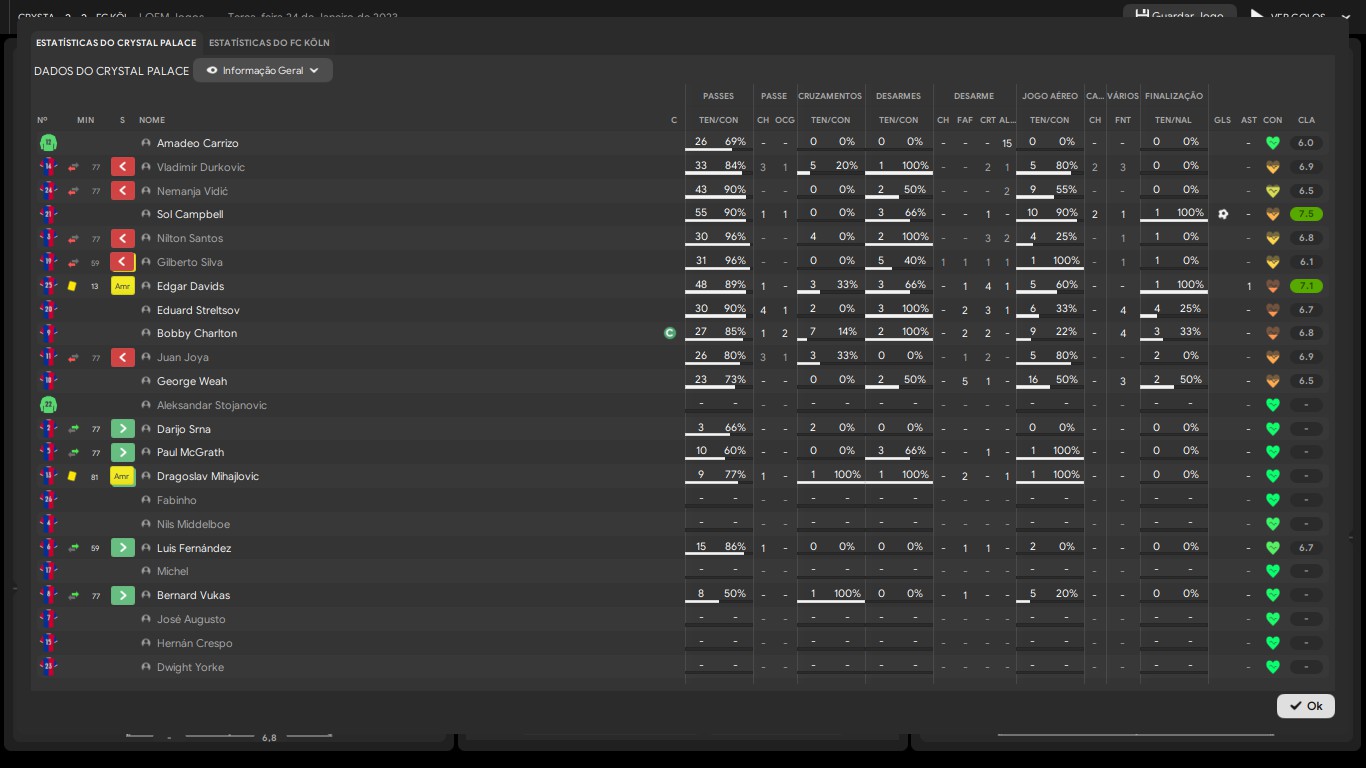This screenshot has height=768, width=1366.
Task: Click Bobby Charlton's green captain badge
Action: click(670, 333)
